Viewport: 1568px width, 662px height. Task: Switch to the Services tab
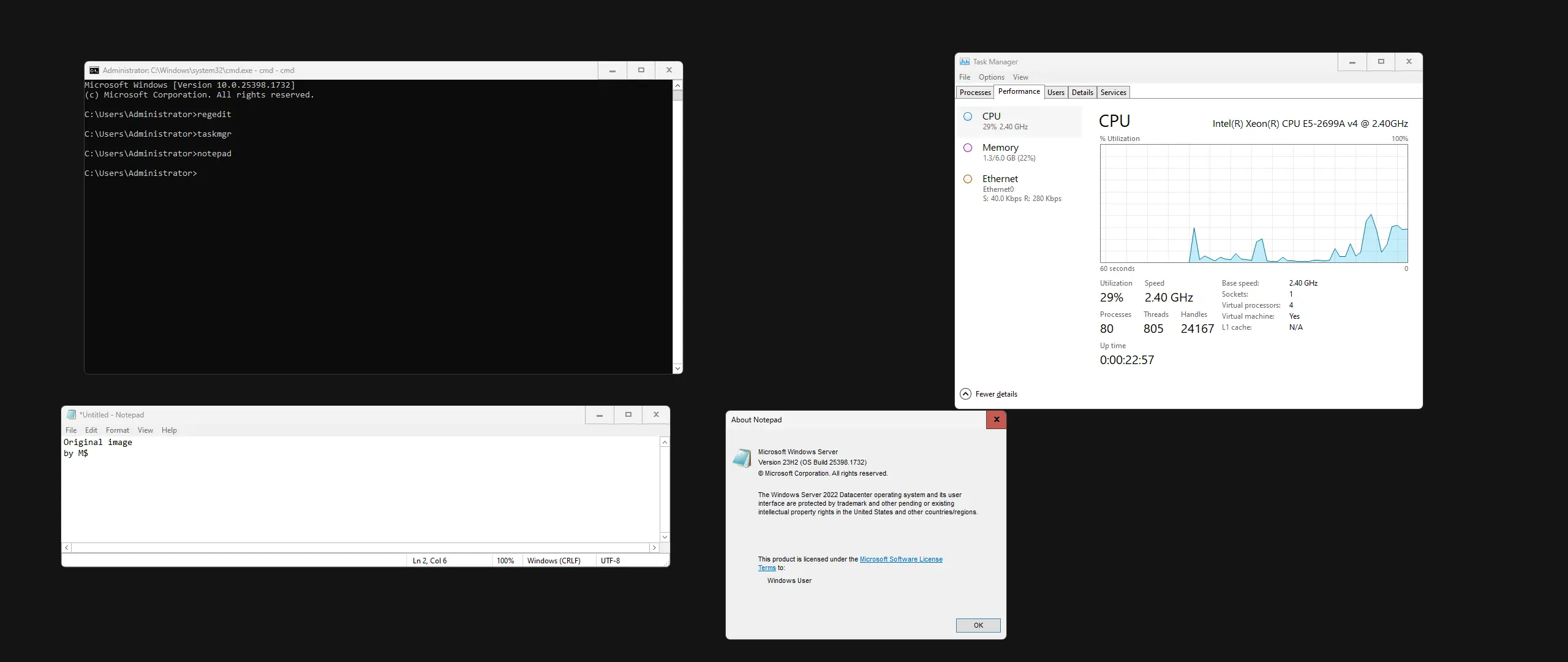coord(1113,93)
